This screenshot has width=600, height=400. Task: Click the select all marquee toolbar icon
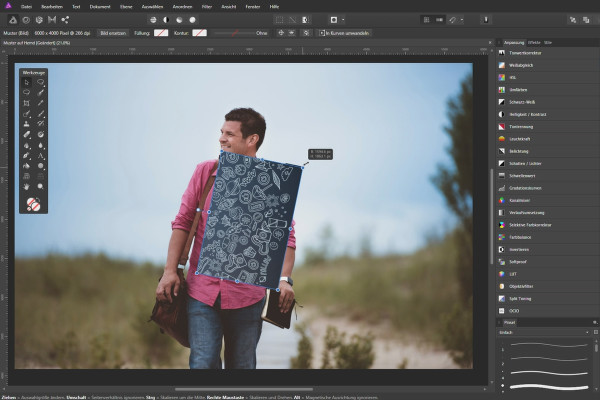(280, 20)
